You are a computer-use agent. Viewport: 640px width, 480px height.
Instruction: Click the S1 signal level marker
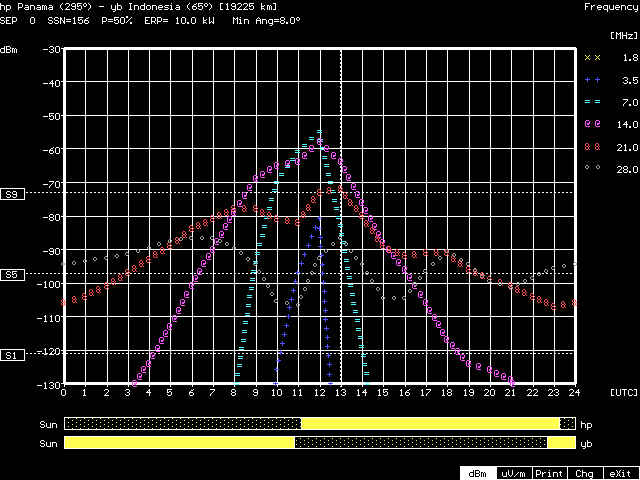[x=12, y=355]
